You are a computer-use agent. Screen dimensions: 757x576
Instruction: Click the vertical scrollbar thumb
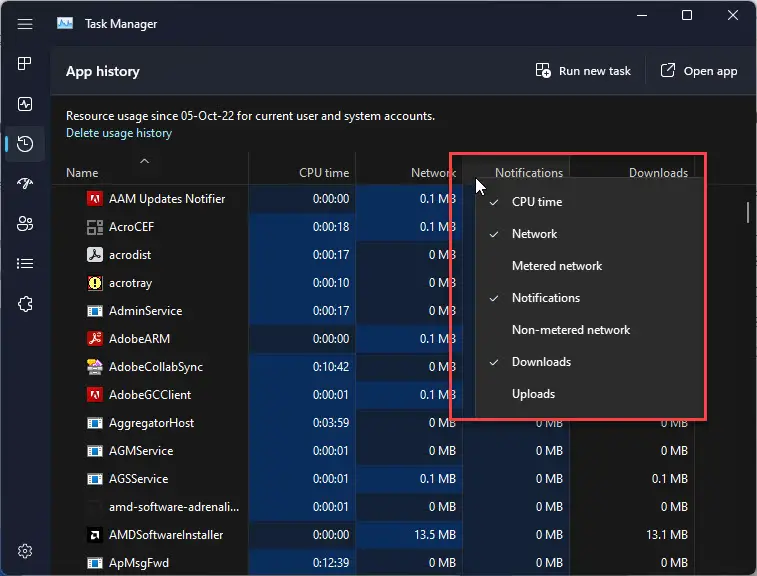coord(747,212)
